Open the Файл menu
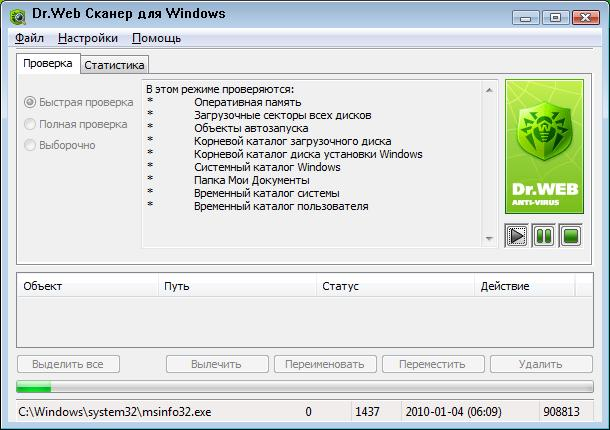 coord(29,38)
